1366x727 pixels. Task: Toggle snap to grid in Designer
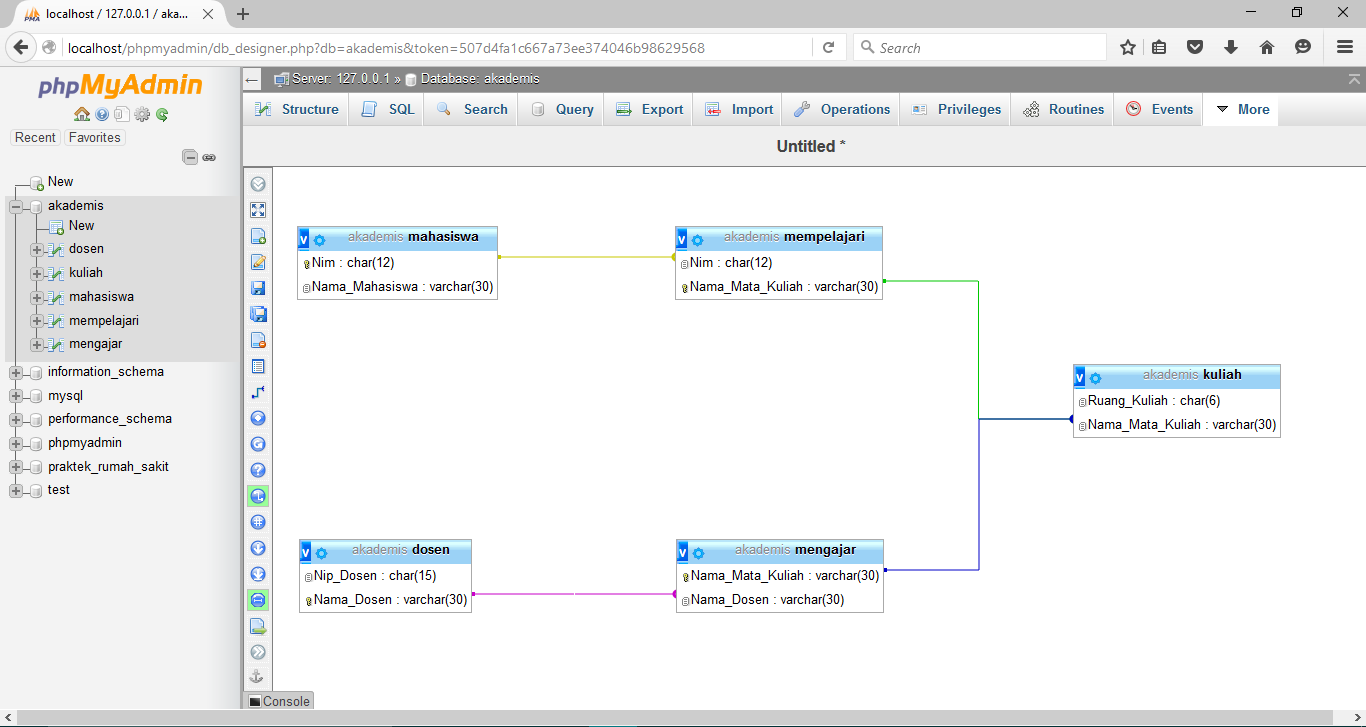point(258,522)
